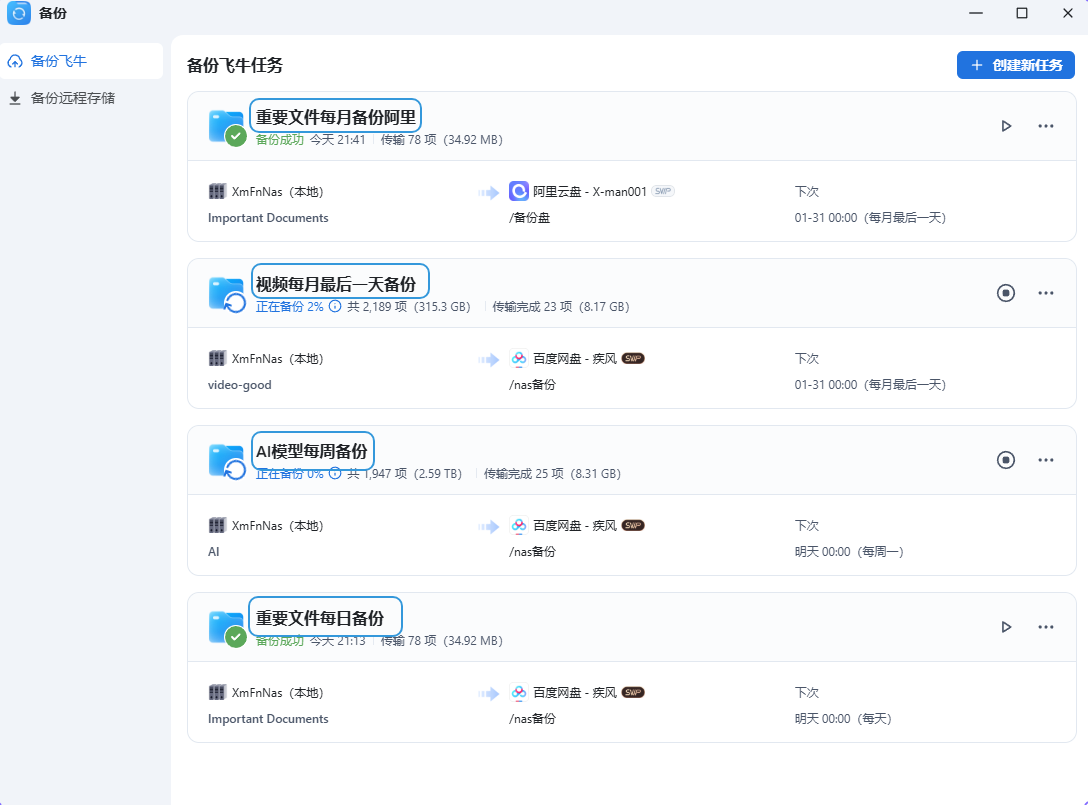Start the 重要文件每月备份阿里 task with play icon
The image size is (1088, 805).
click(x=1006, y=126)
